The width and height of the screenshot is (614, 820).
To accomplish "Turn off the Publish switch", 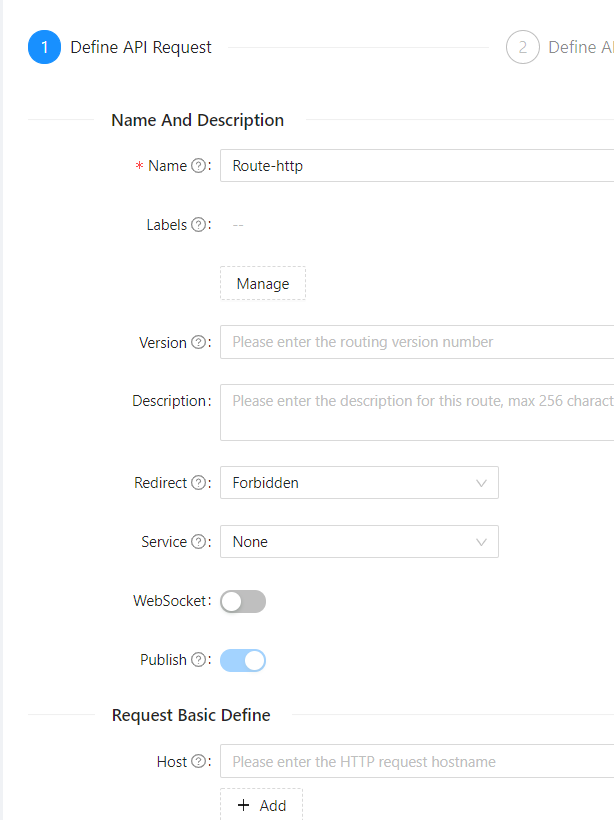I will click(x=243, y=660).
